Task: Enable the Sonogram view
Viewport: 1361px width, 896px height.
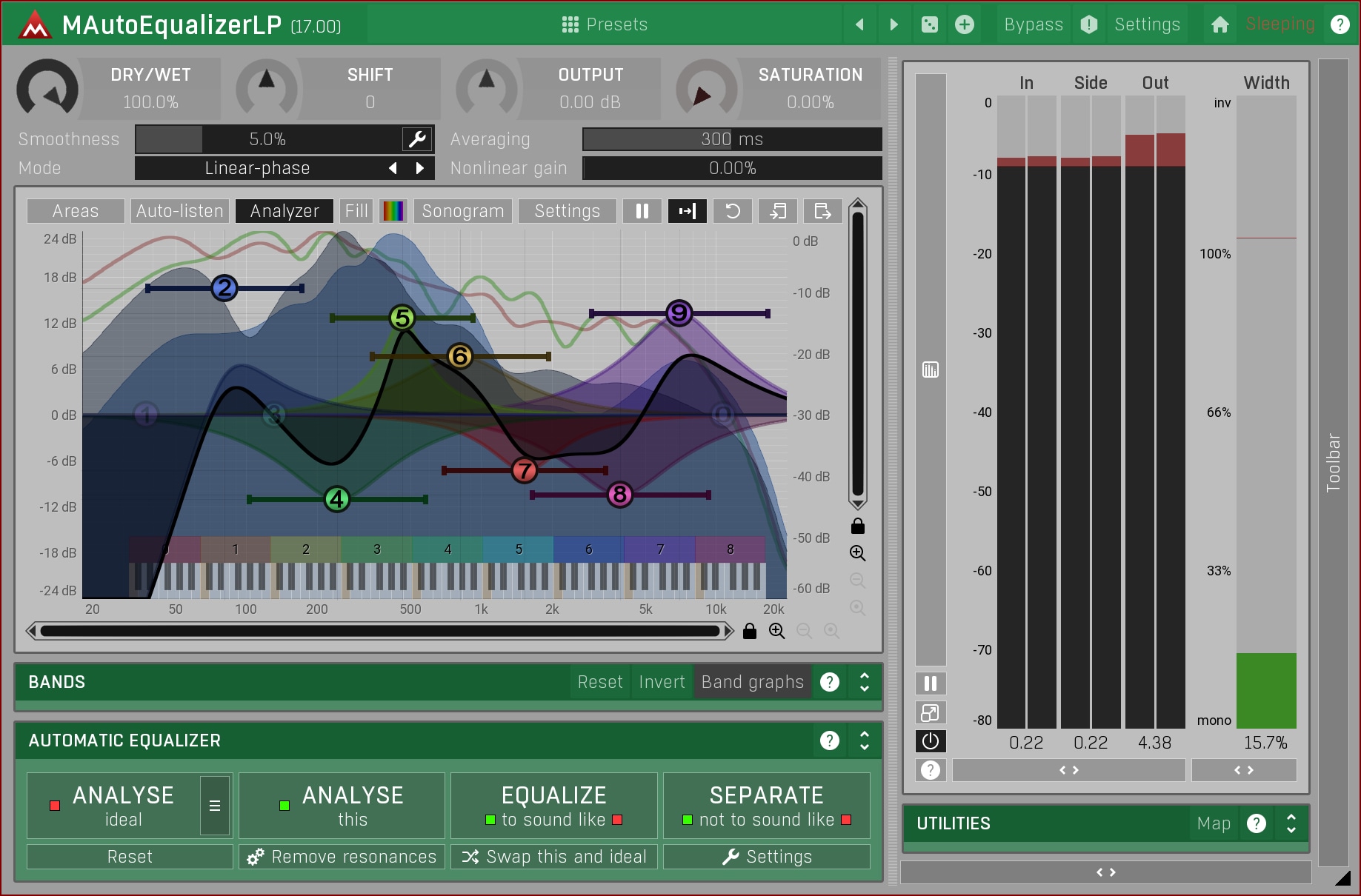Action: pos(462,211)
